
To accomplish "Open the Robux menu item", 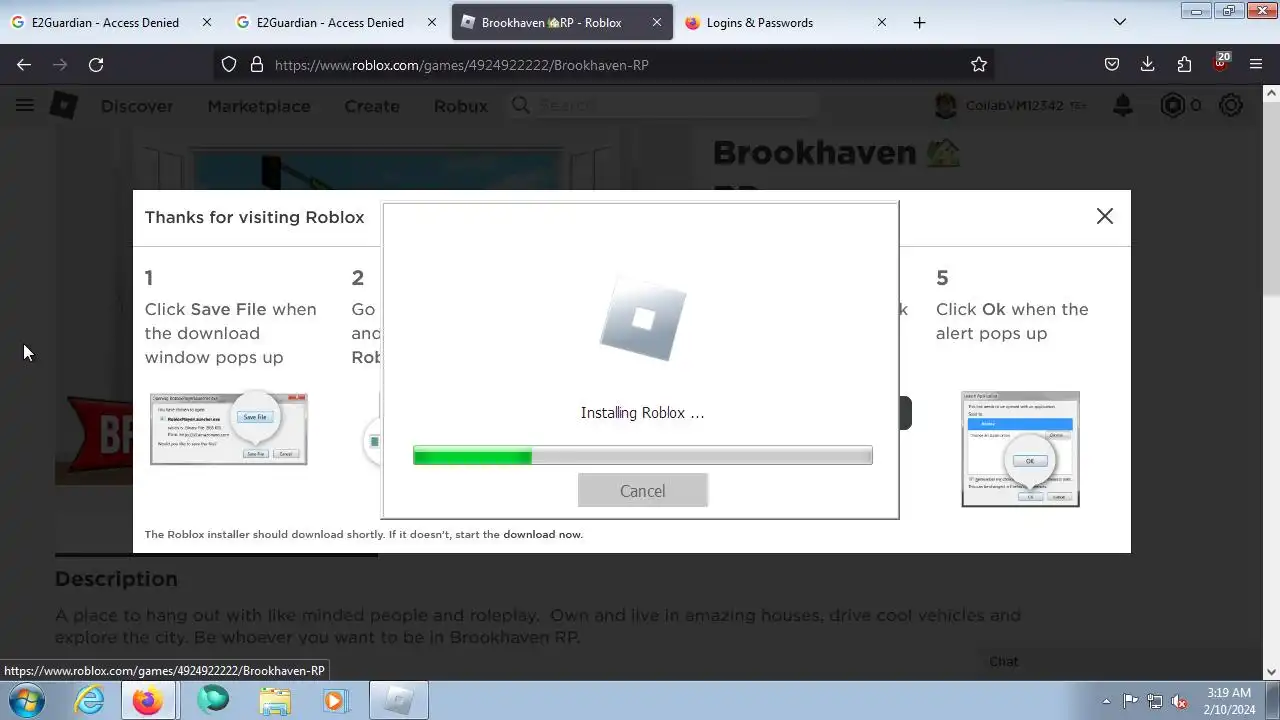I will (x=461, y=106).
